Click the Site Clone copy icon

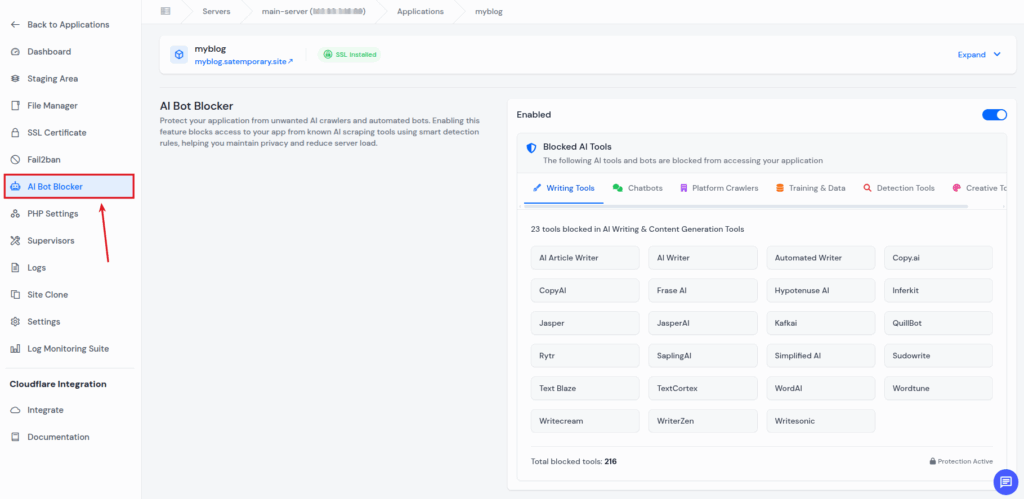(16, 295)
